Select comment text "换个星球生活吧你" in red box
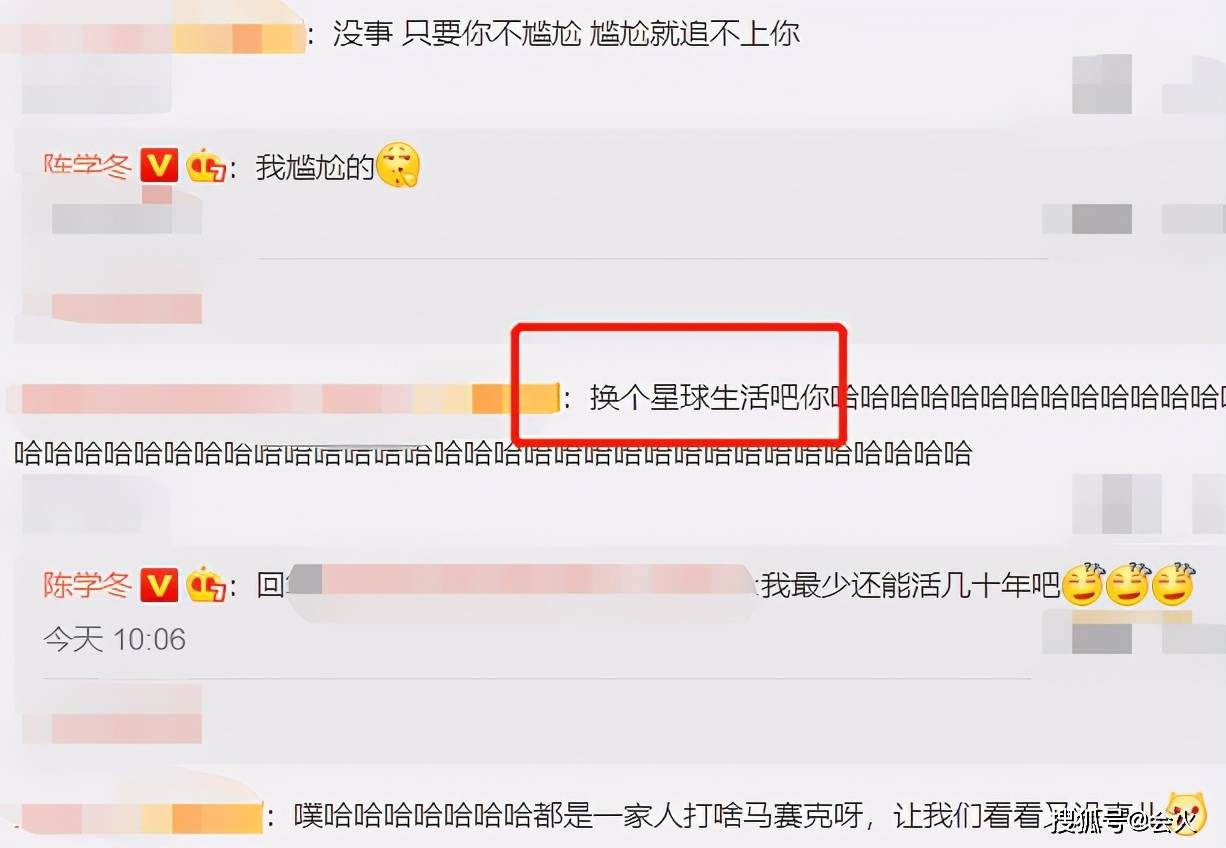Screen dimensions: 1226x848 (710, 399)
